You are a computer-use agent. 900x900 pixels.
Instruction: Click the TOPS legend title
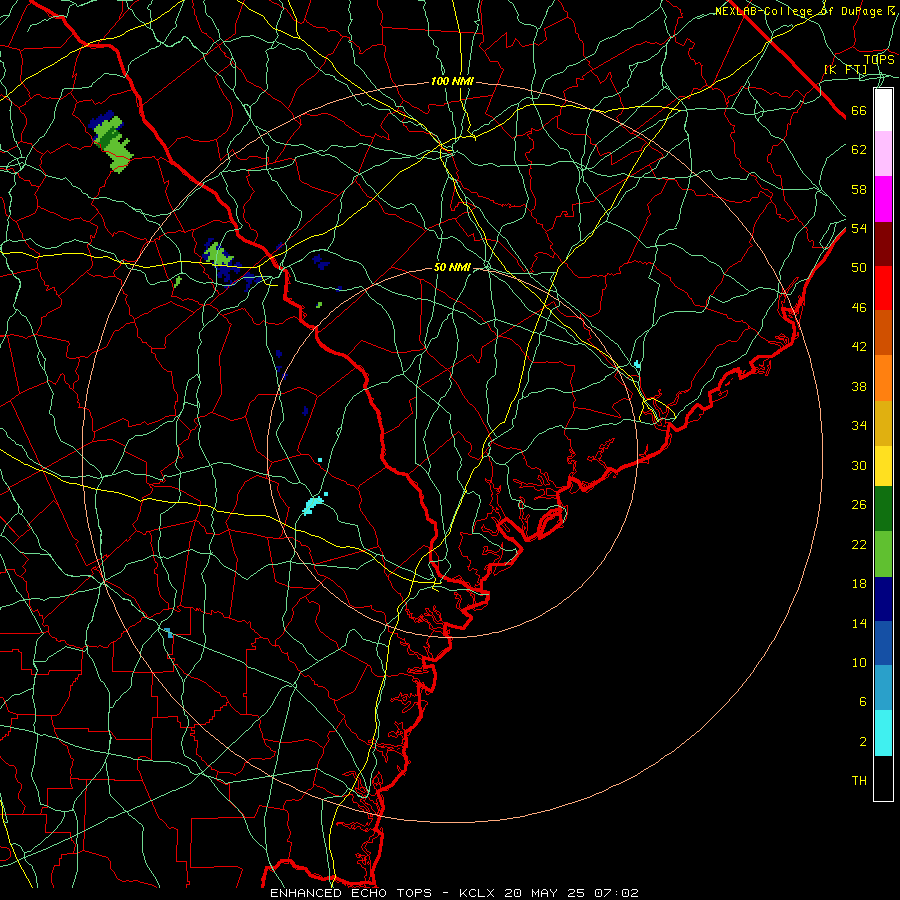pos(878,60)
